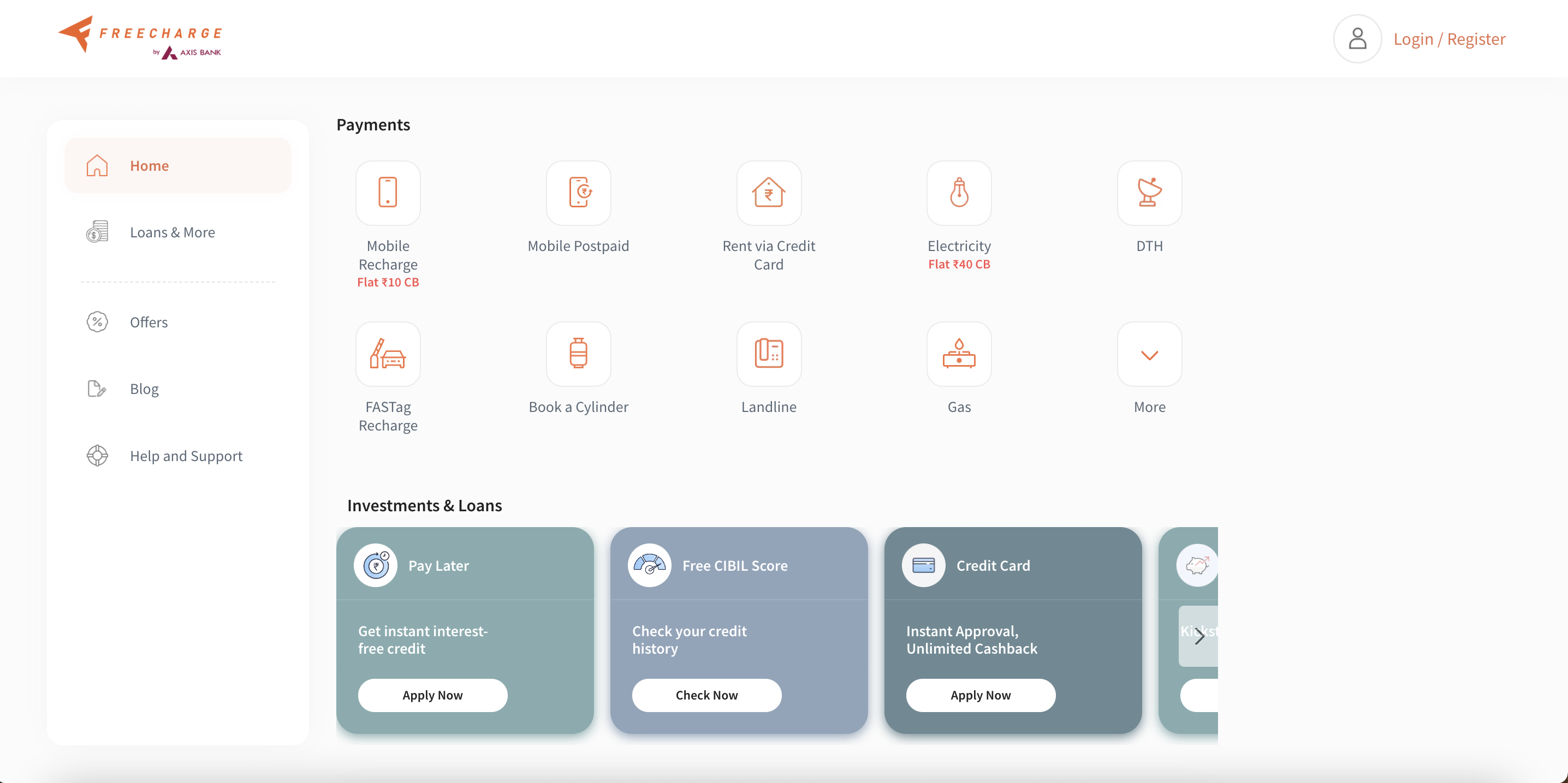Open the Freecharge logo homepage link
This screenshot has width=1568, height=783.
pos(140,38)
